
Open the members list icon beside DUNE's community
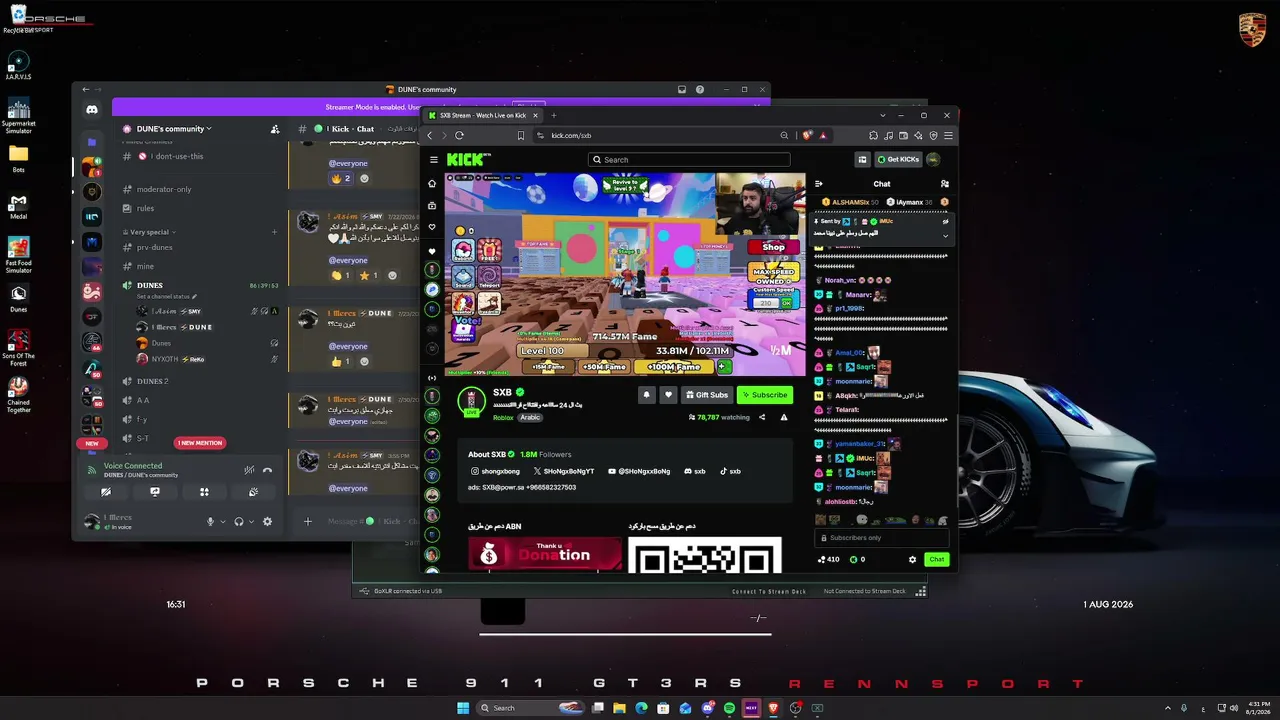point(275,129)
